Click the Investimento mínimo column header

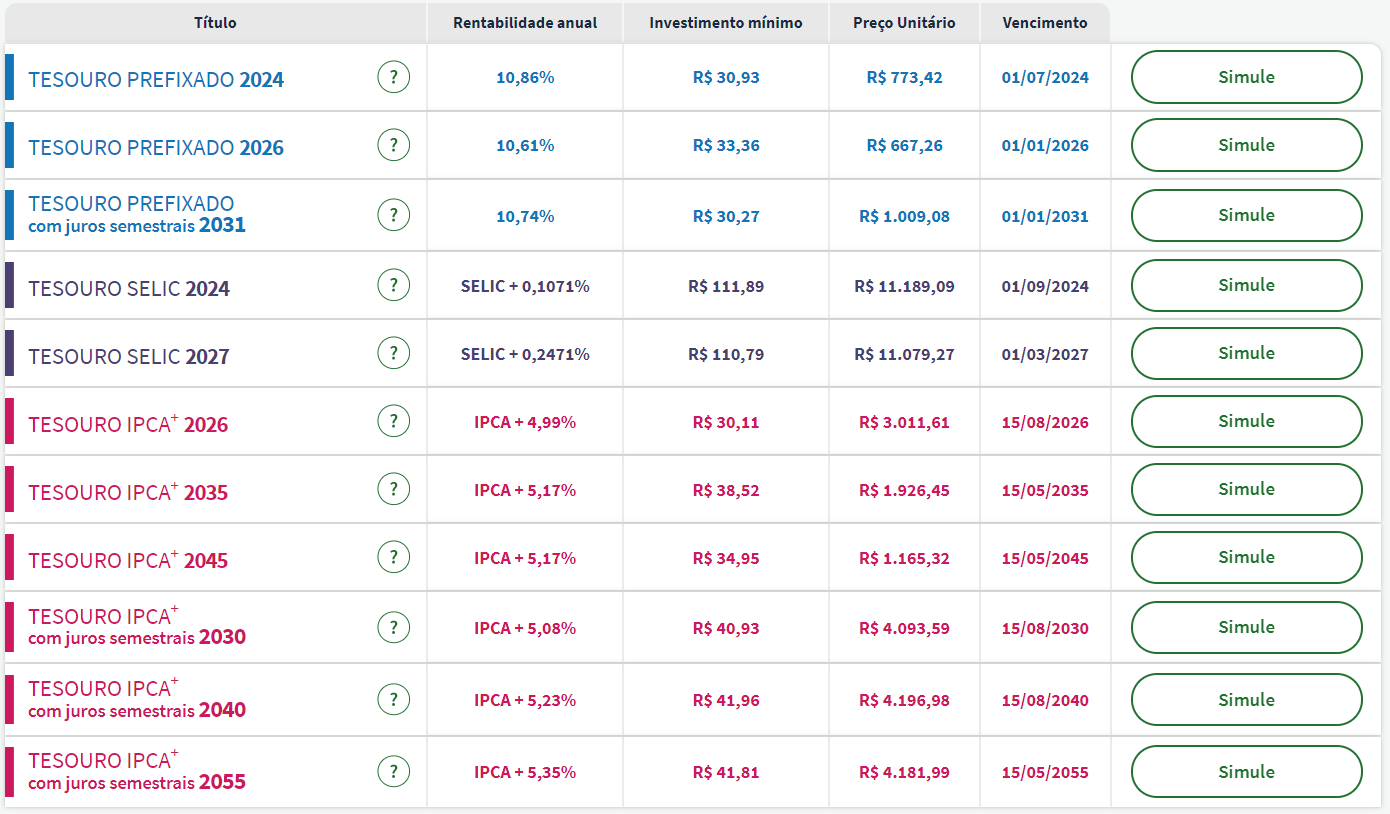click(725, 23)
